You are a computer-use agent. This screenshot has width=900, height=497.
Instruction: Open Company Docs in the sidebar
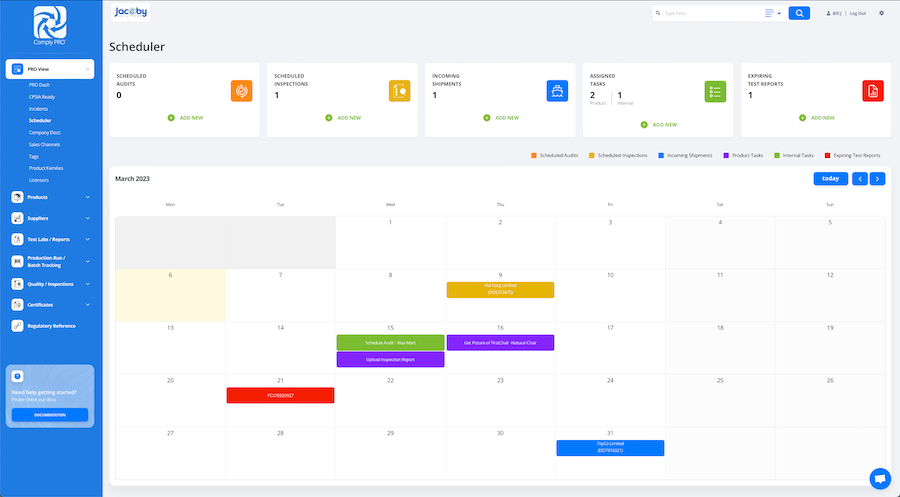(45, 133)
